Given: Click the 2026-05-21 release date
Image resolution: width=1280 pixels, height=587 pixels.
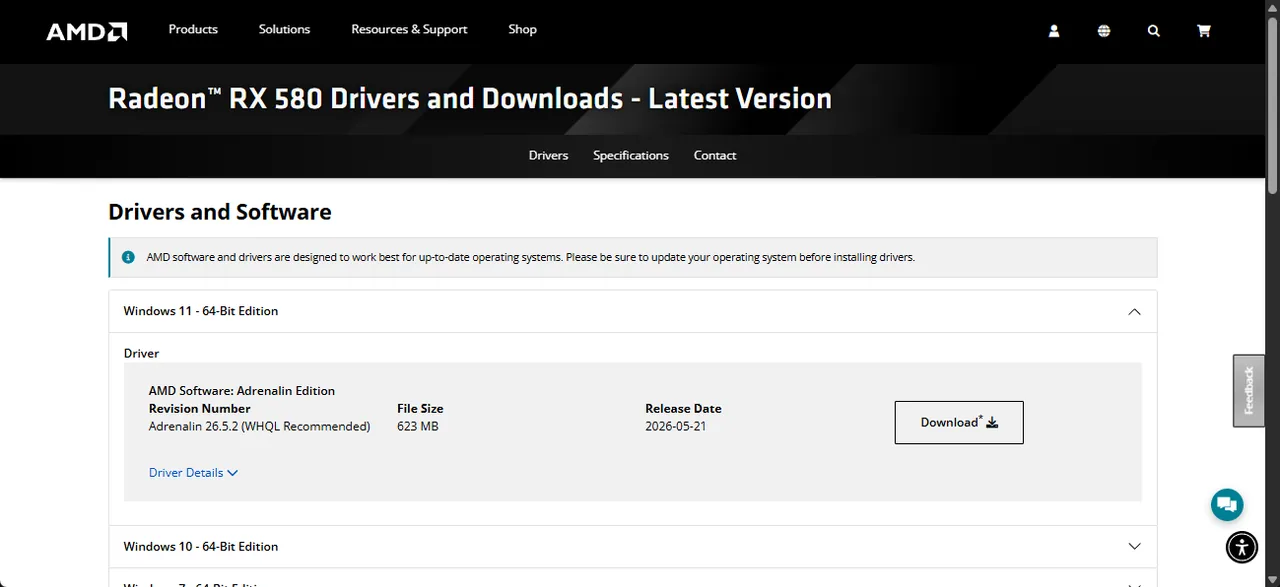Looking at the screenshot, I should pyautogui.click(x=676, y=427).
